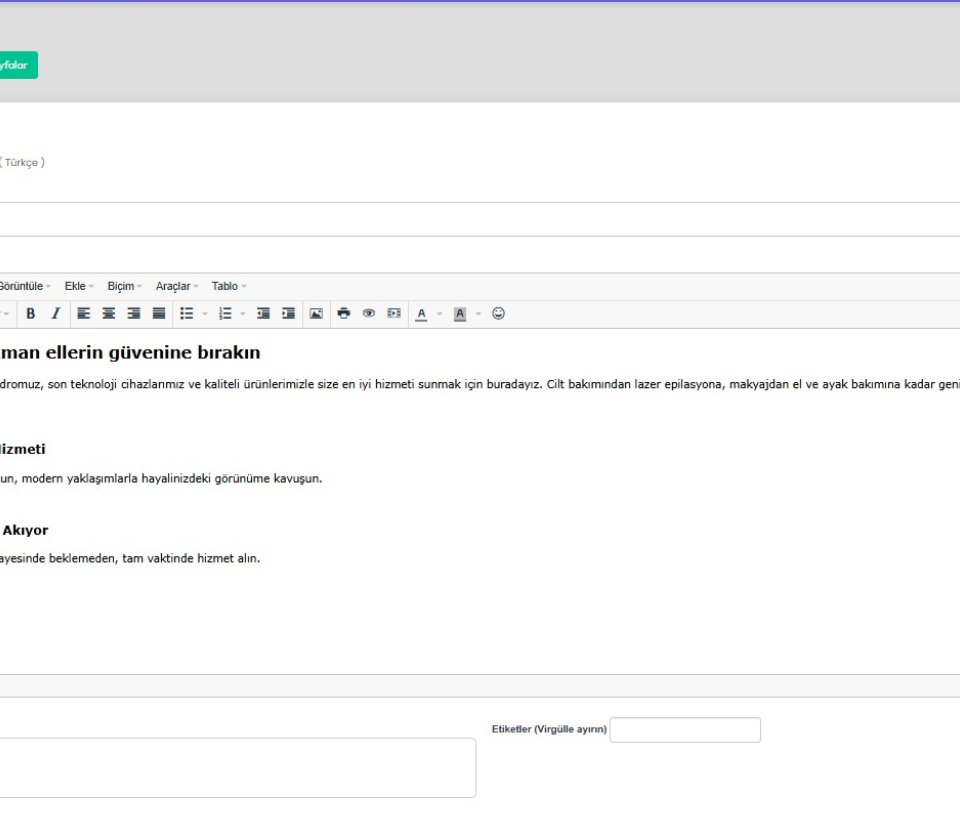This screenshot has height=838, width=960.
Task: Justify the paragraph text
Action: tap(159, 314)
